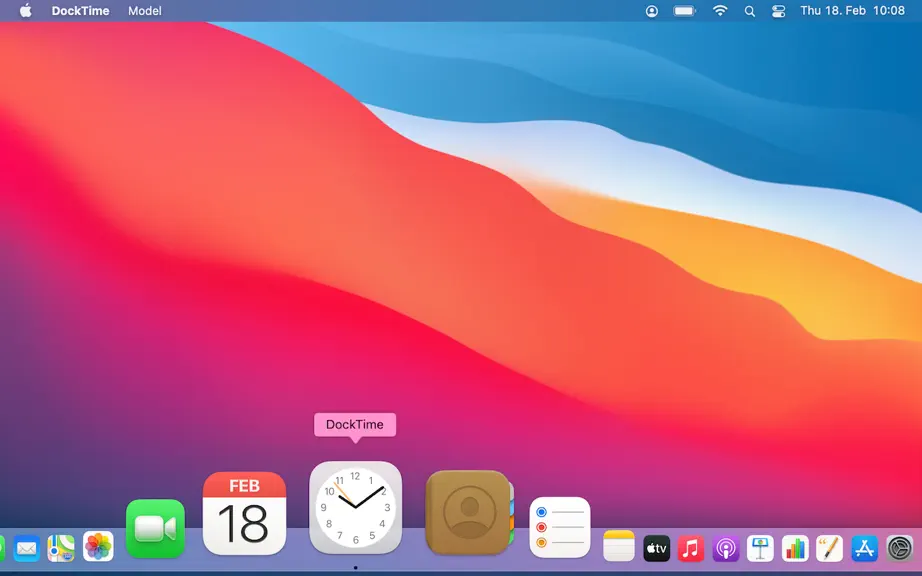The image size is (922, 576).
Task: Open the Wi-Fi status menu
Action: pyautogui.click(x=720, y=11)
